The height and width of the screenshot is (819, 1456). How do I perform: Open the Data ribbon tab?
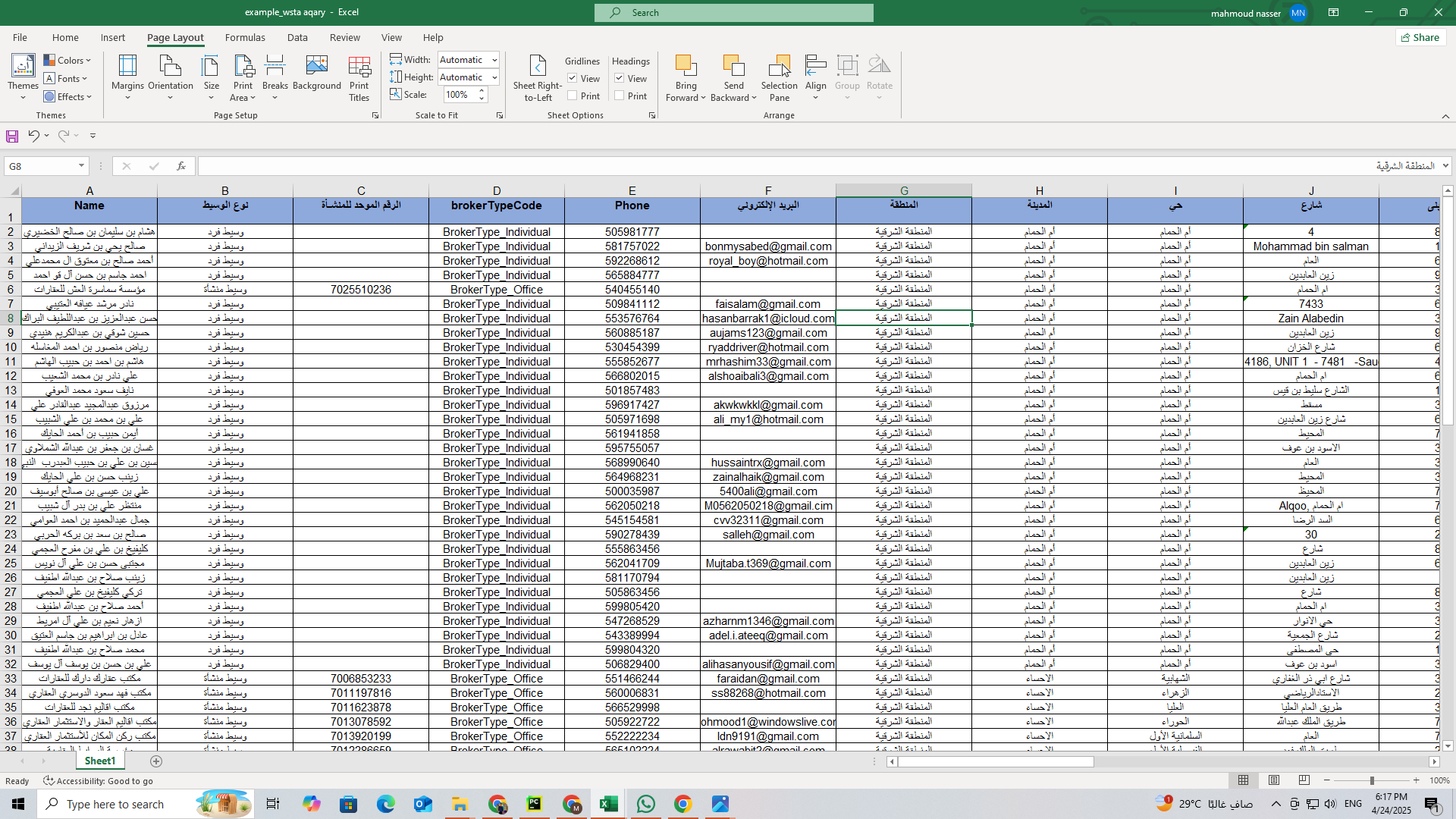click(x=297, y=37)
